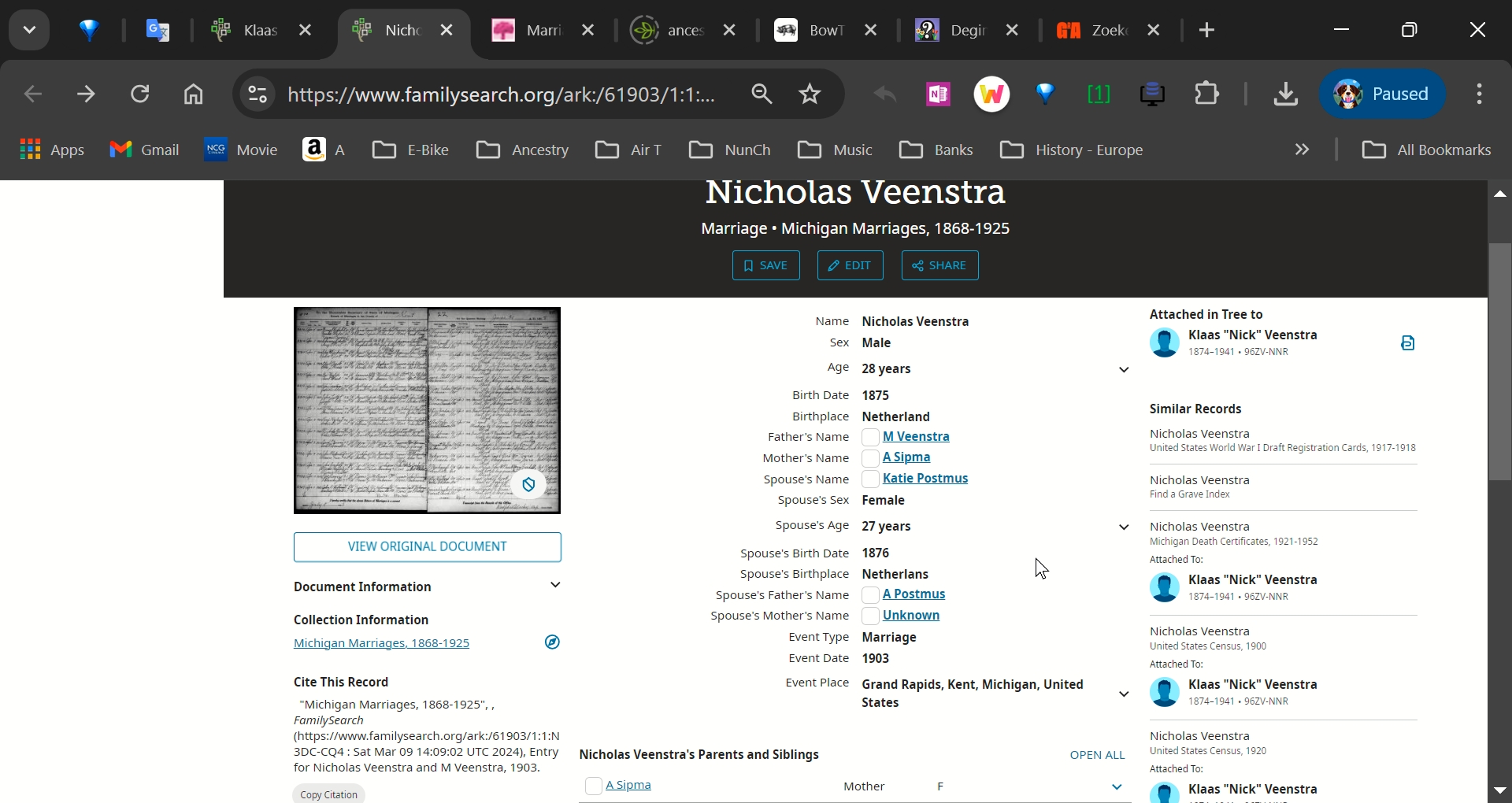Switch to the Klaas browser tab
The width and height of the screenshot is (1512, 803).
[261, 31]
